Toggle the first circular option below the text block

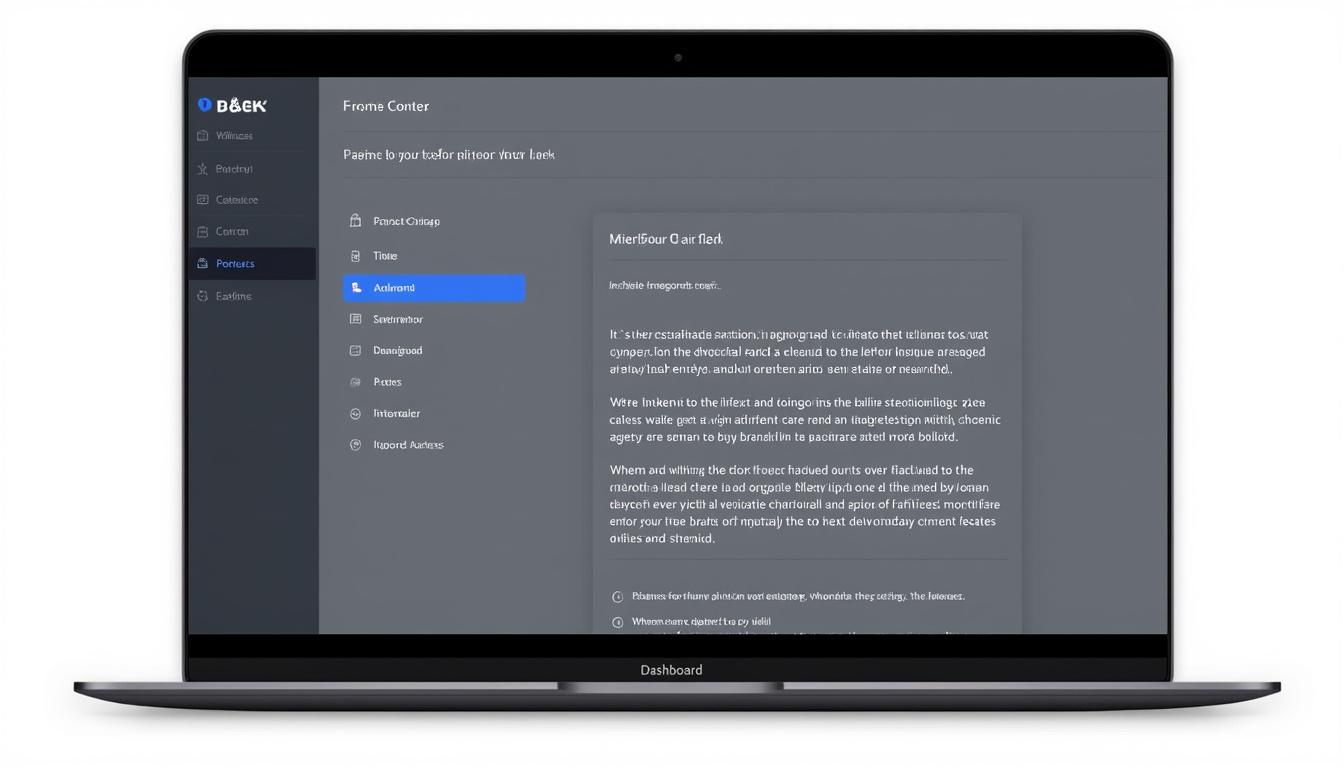[617, 595]
